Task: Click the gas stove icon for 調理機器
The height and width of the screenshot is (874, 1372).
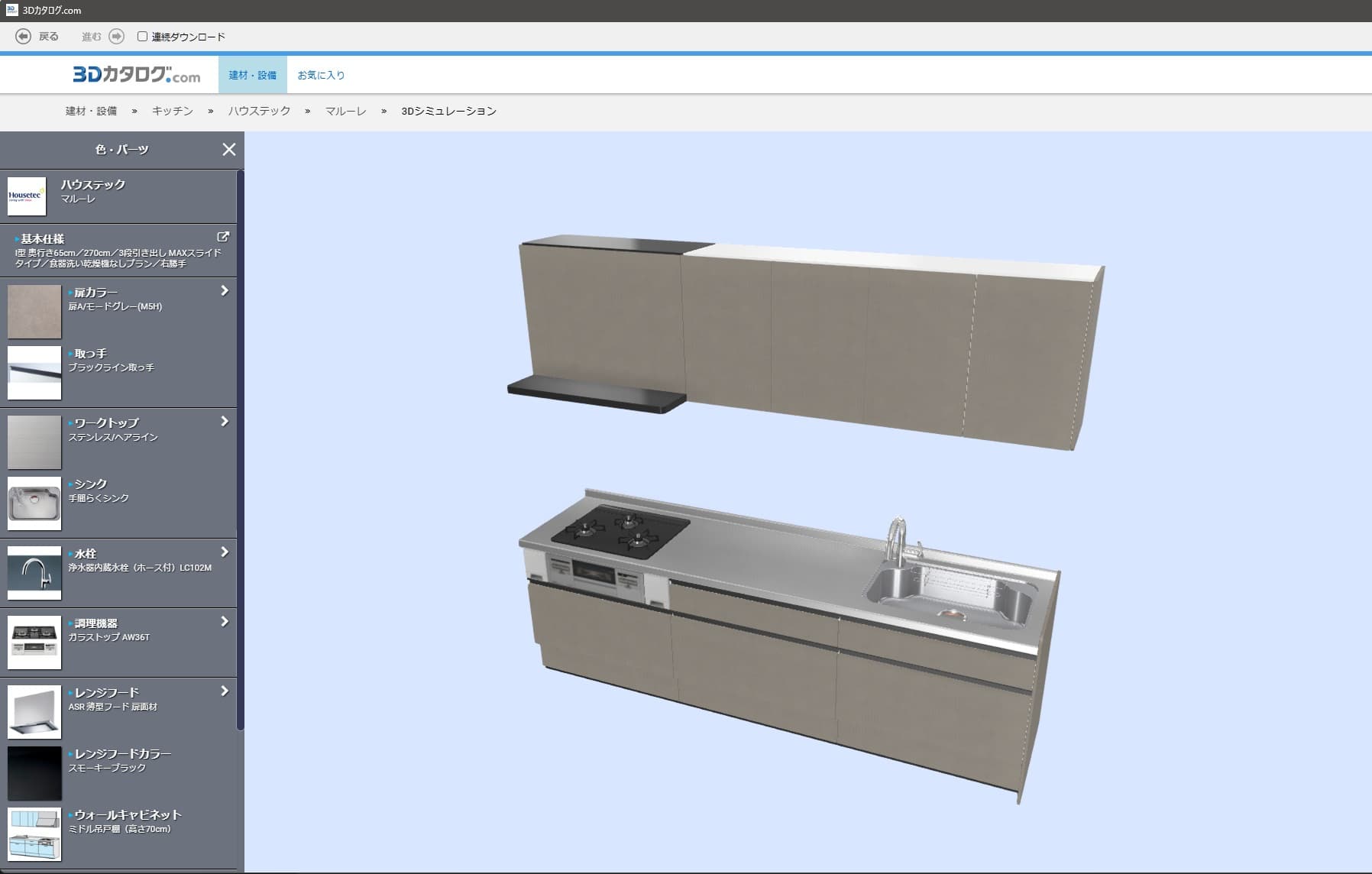Action: pos(34,643)
